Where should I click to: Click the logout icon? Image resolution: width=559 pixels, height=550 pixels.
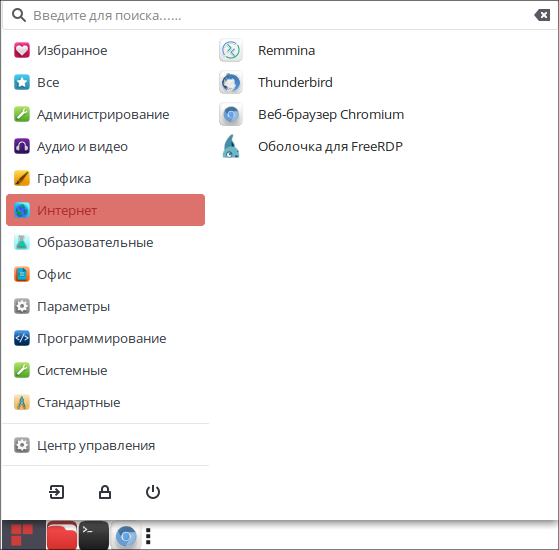pos(56,492)
